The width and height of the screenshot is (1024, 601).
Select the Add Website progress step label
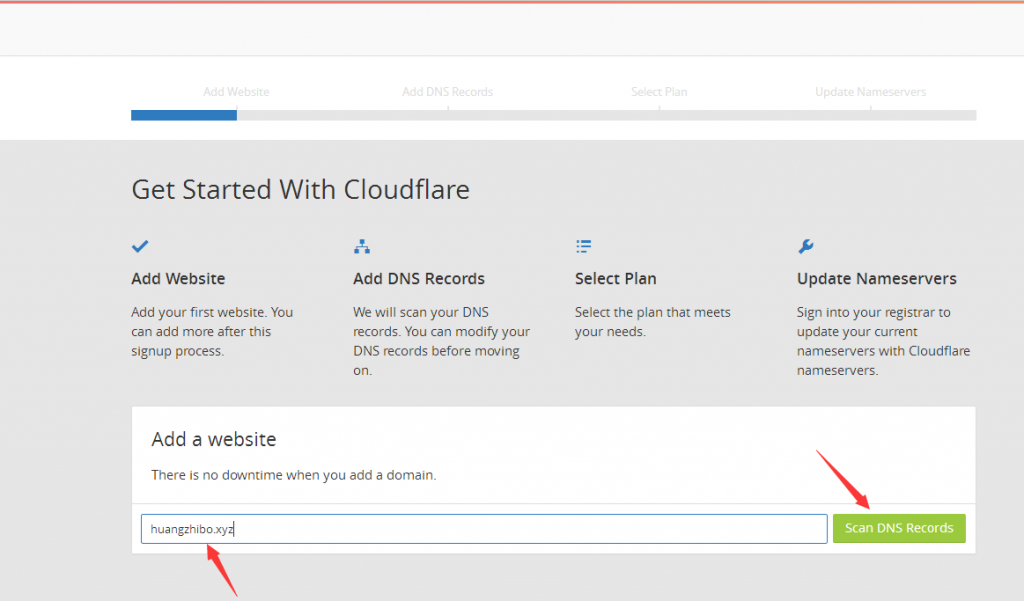236,92
